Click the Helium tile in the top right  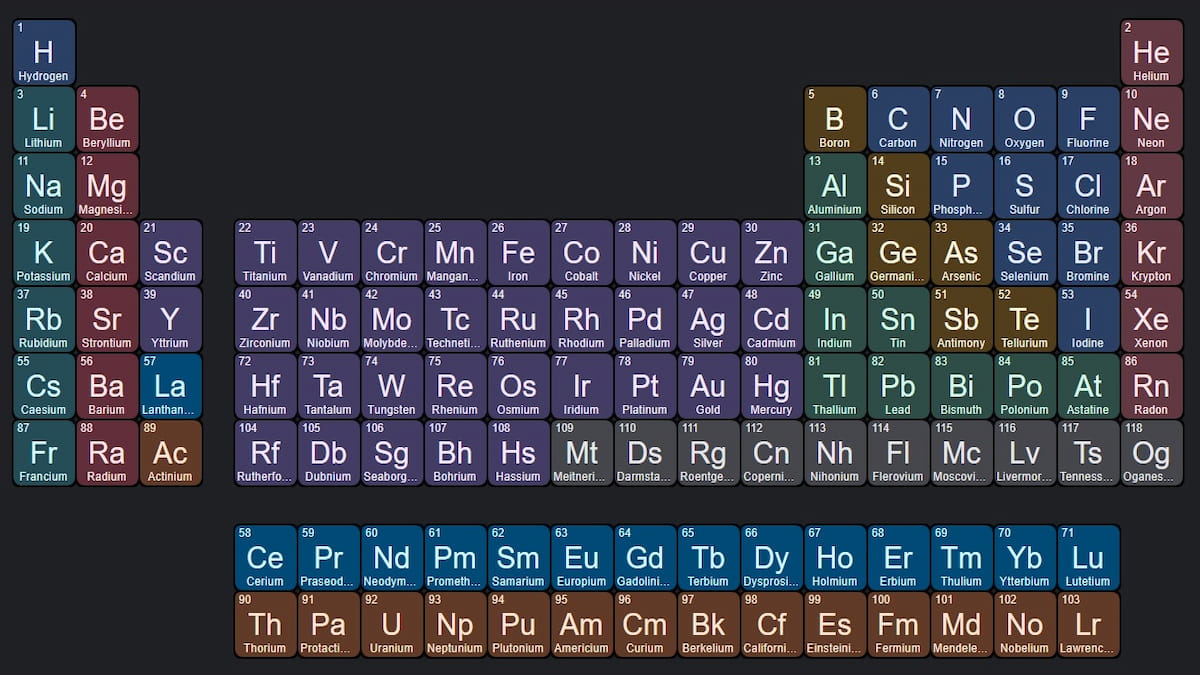click(x=1152, y=52)
